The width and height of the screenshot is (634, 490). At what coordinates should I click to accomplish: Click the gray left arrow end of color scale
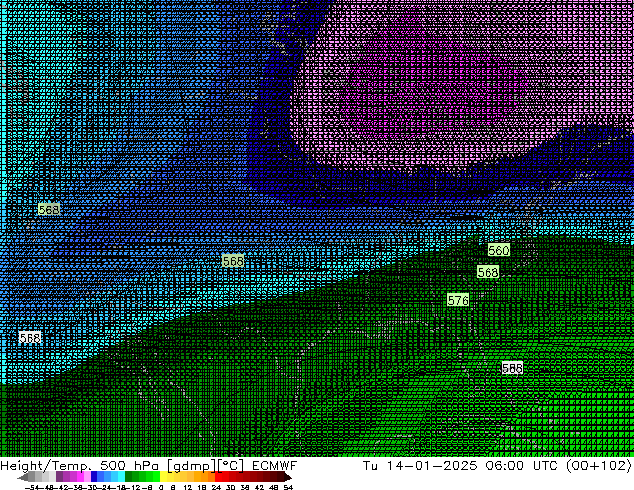[22, 477]
